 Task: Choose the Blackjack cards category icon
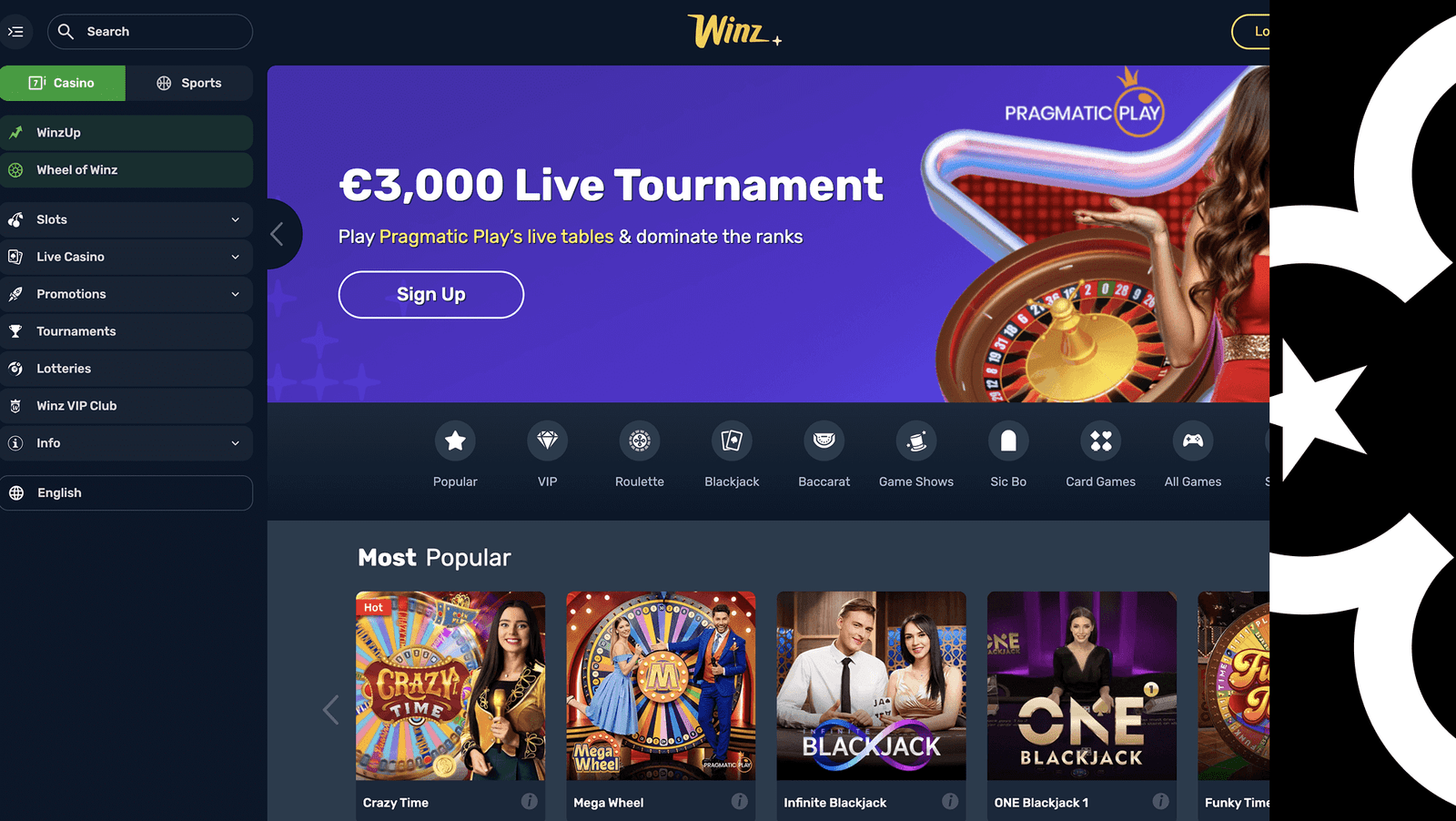pyautogui.click(x=732, y=441)
